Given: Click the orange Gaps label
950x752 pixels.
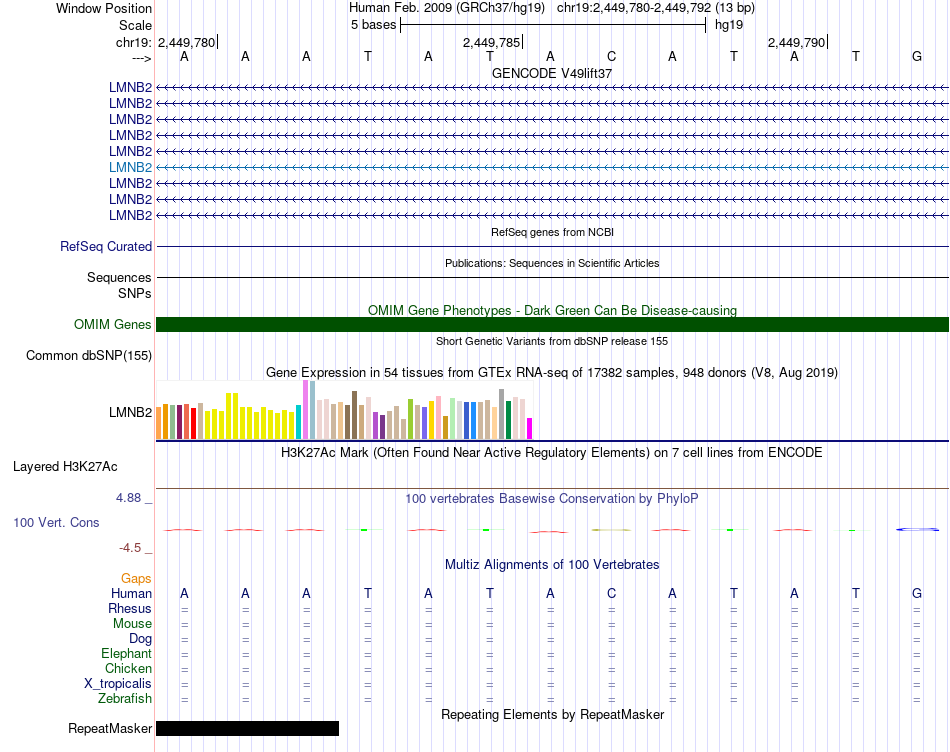Looking at the screenshot, I should (136, 579).
